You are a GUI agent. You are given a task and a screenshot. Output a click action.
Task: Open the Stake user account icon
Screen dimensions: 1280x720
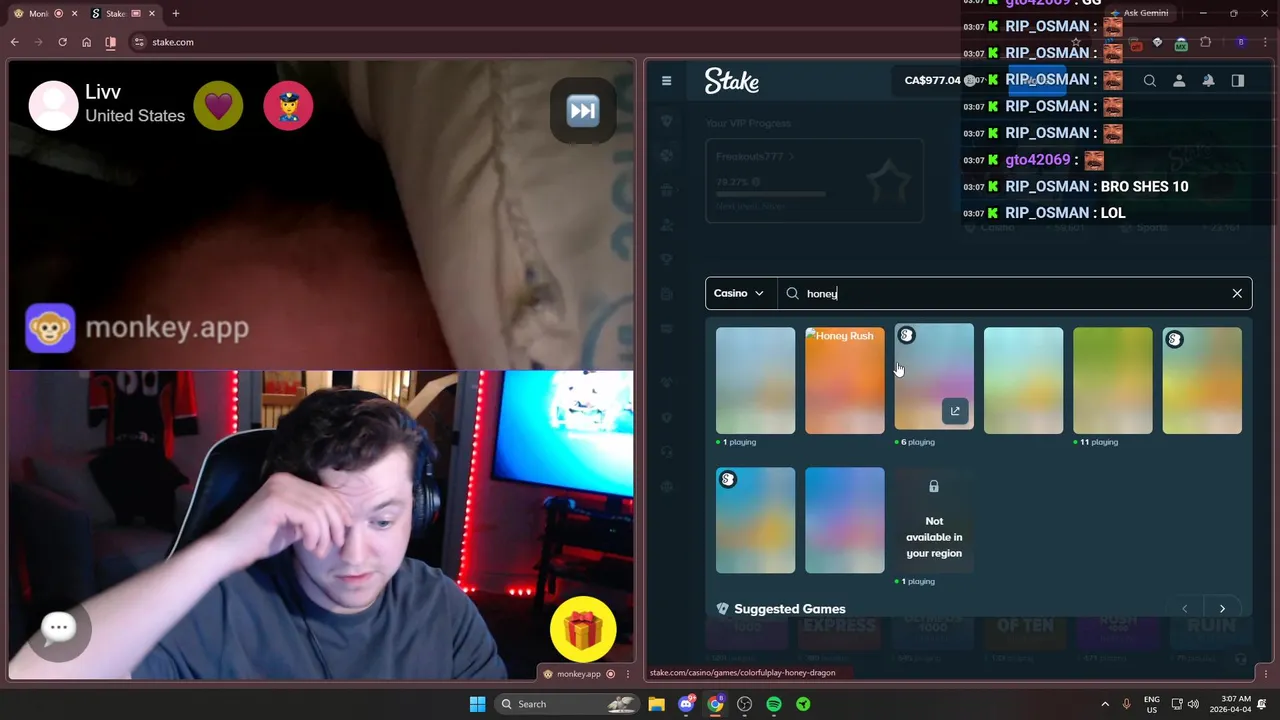1179,81
